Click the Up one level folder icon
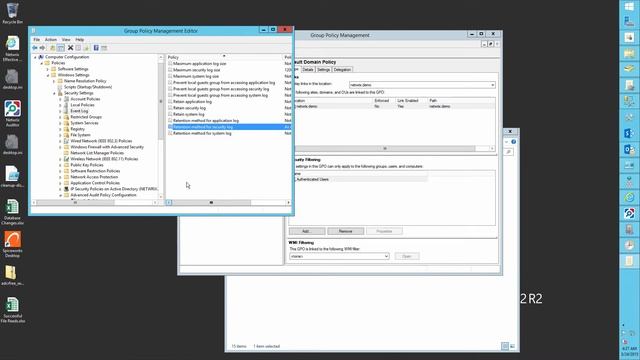640x360 pixels. pyautogui.click(x=52, y=48)
